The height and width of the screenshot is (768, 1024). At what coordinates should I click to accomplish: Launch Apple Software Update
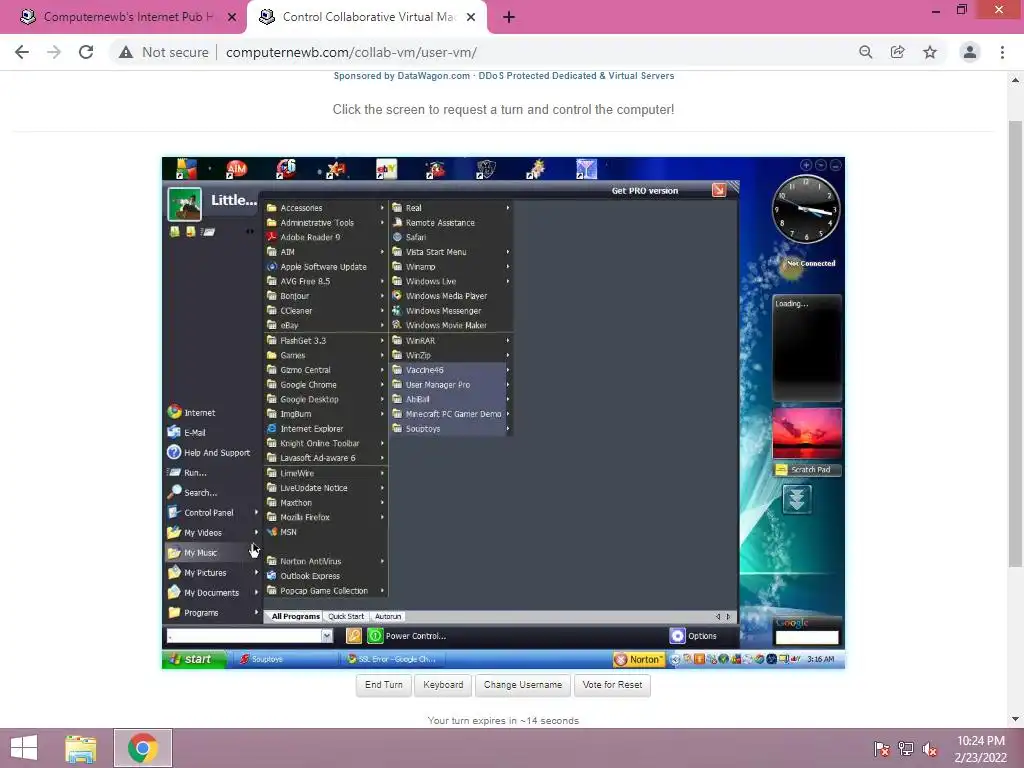(325, 266)
